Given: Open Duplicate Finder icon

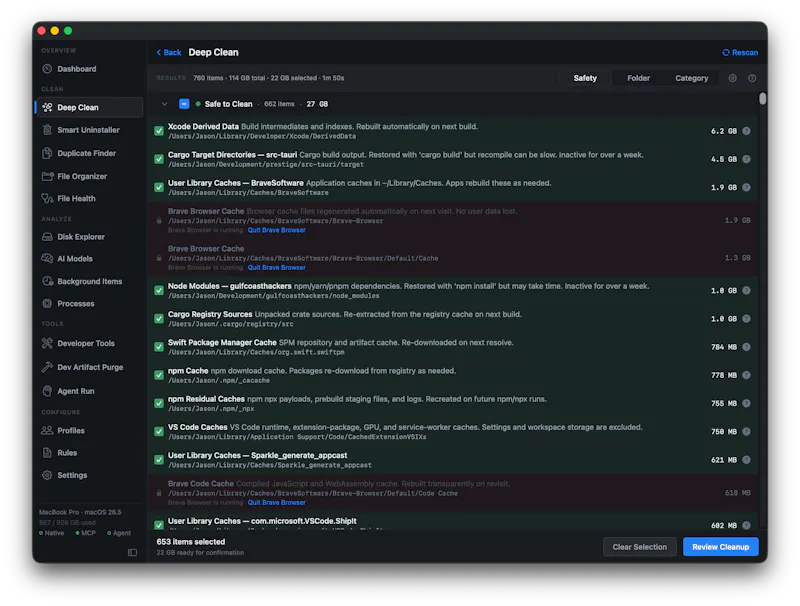Looking at the screenshot, I should click(x=47, y=153).
